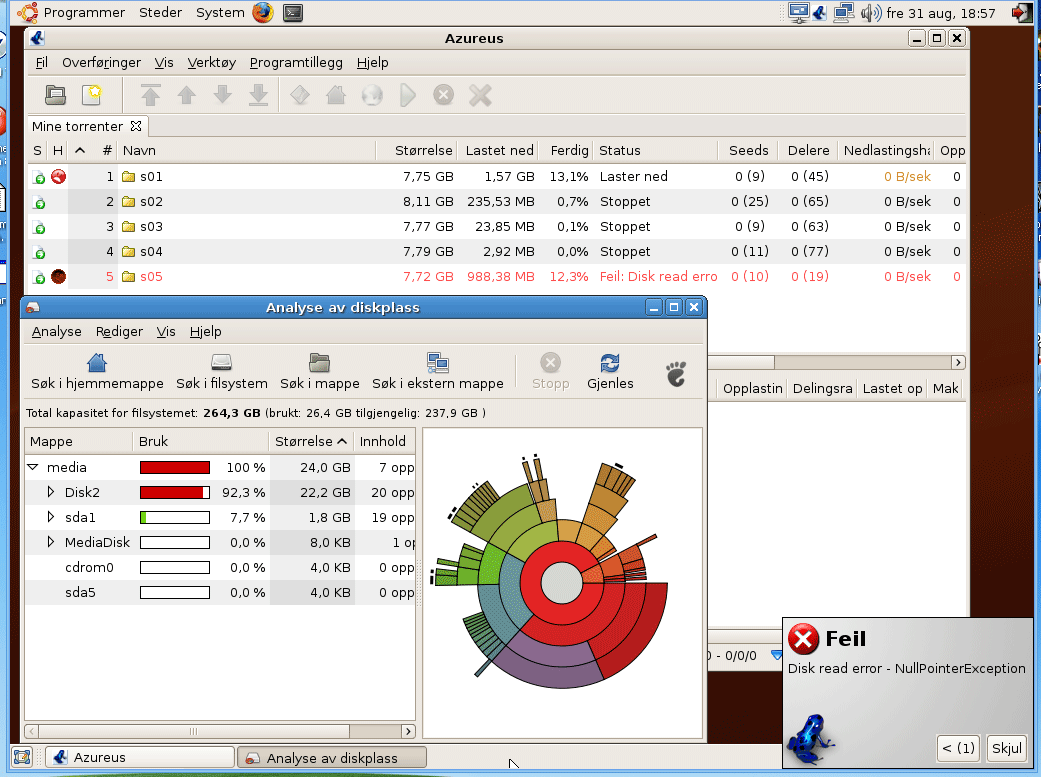Click the horizontal scrollbar under the folder list
Image resolution: width=1041 pixels, height=777 pixels.
point(194,731)
